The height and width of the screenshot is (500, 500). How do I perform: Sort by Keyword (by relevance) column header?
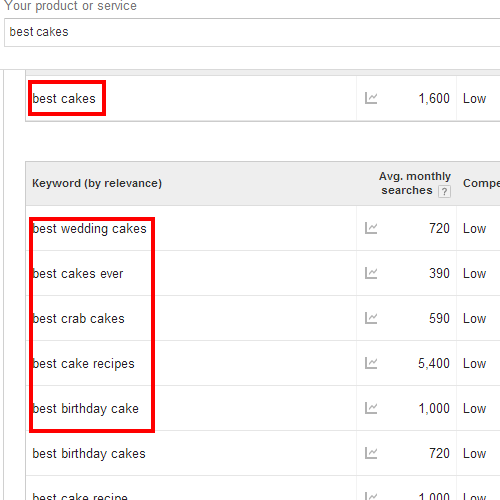tap(97, 183)
